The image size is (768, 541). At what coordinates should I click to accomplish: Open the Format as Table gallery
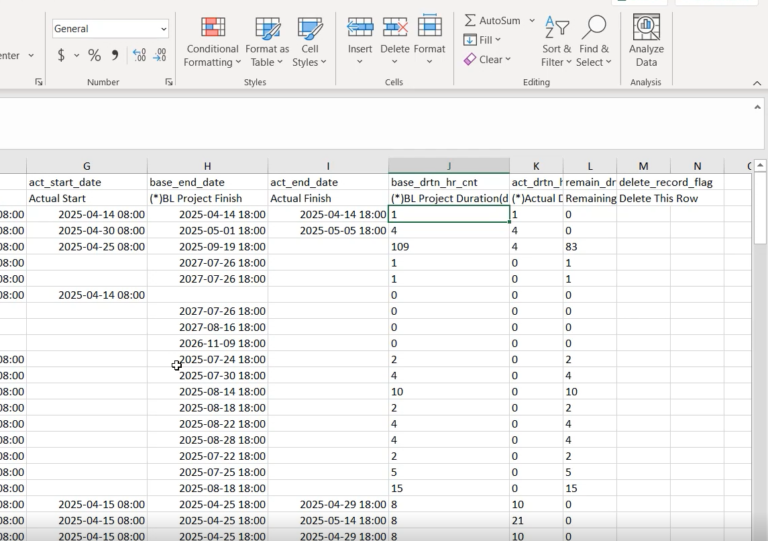(x=267, y=42)
